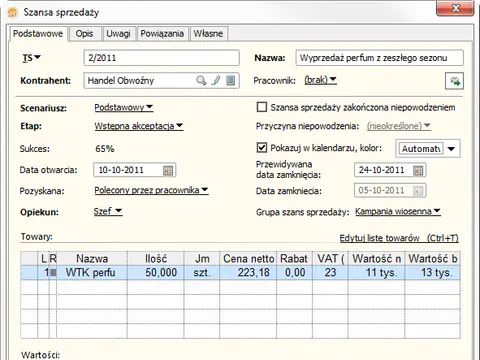The width and height of the screenshot is (480, 360).
Task: Click the net price cell 223,18
Action: [248, 273]
